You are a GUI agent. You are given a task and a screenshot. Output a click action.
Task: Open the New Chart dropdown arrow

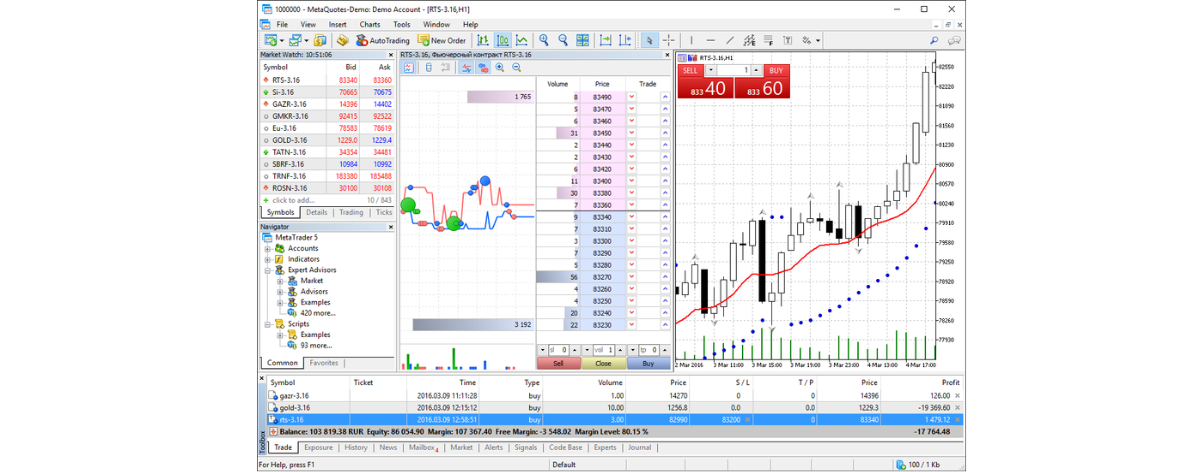pos(282,41)
